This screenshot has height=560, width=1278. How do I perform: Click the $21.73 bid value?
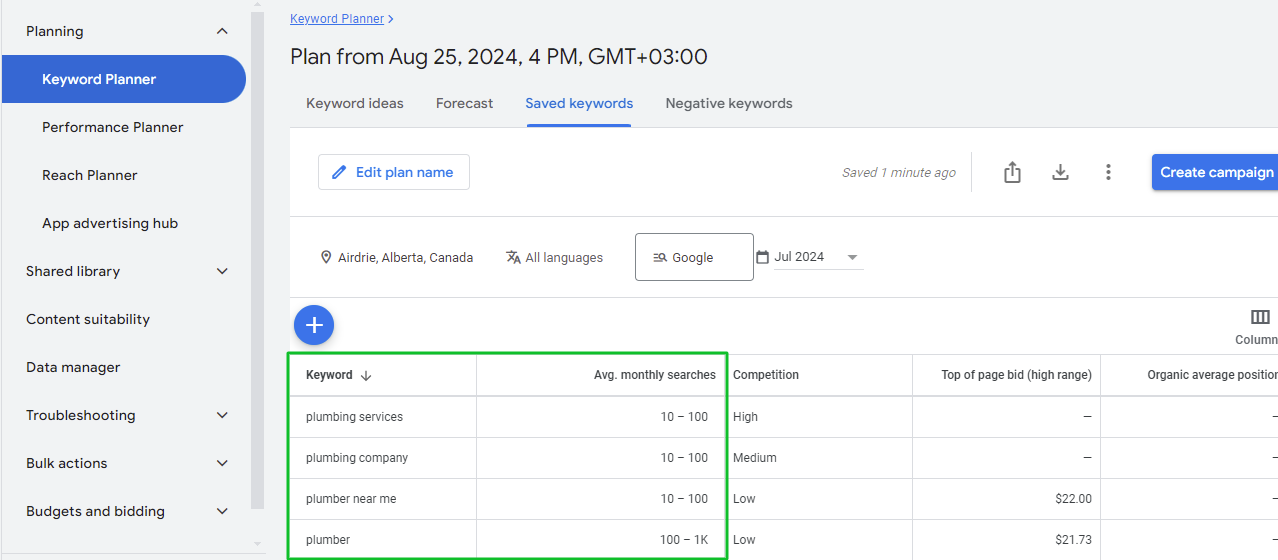(x=1073, y=540)
